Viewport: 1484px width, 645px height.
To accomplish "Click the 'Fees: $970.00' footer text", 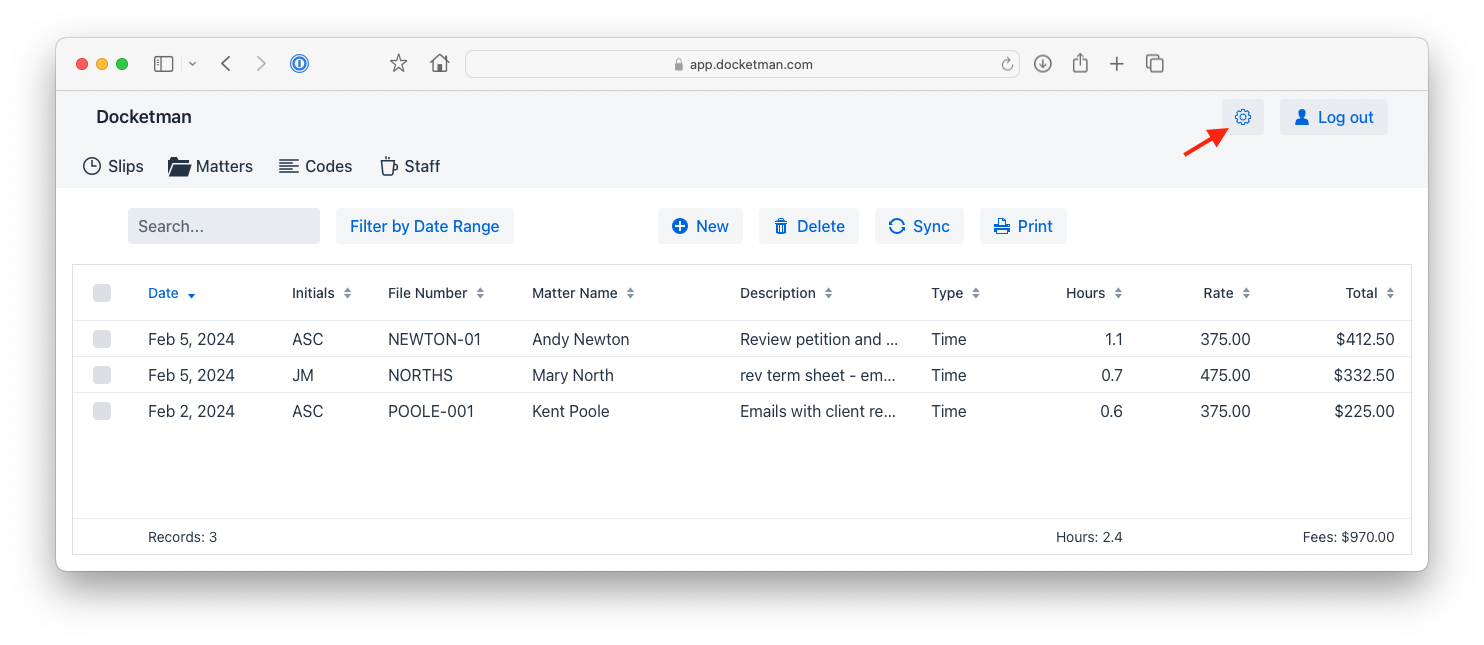I will (x=1348, y=537).
